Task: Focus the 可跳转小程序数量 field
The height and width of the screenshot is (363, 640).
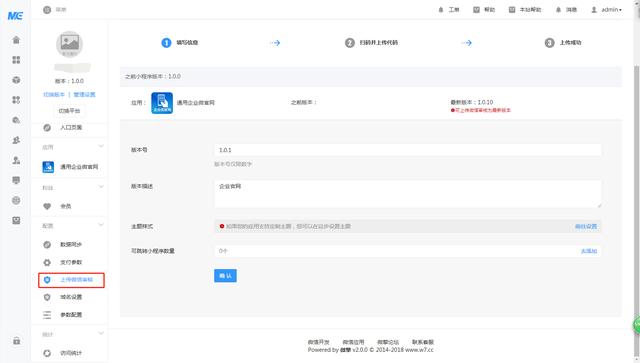Action: (408, 251)
